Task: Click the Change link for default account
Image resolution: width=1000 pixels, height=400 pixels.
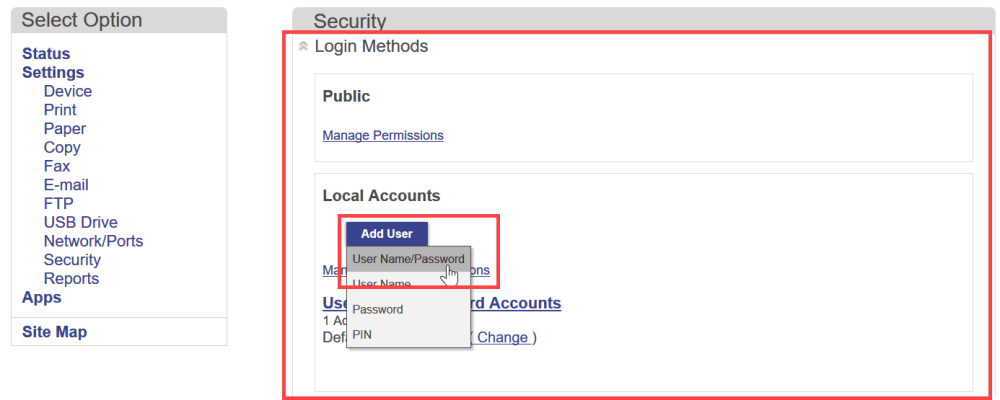Action: tap(502, 337)
